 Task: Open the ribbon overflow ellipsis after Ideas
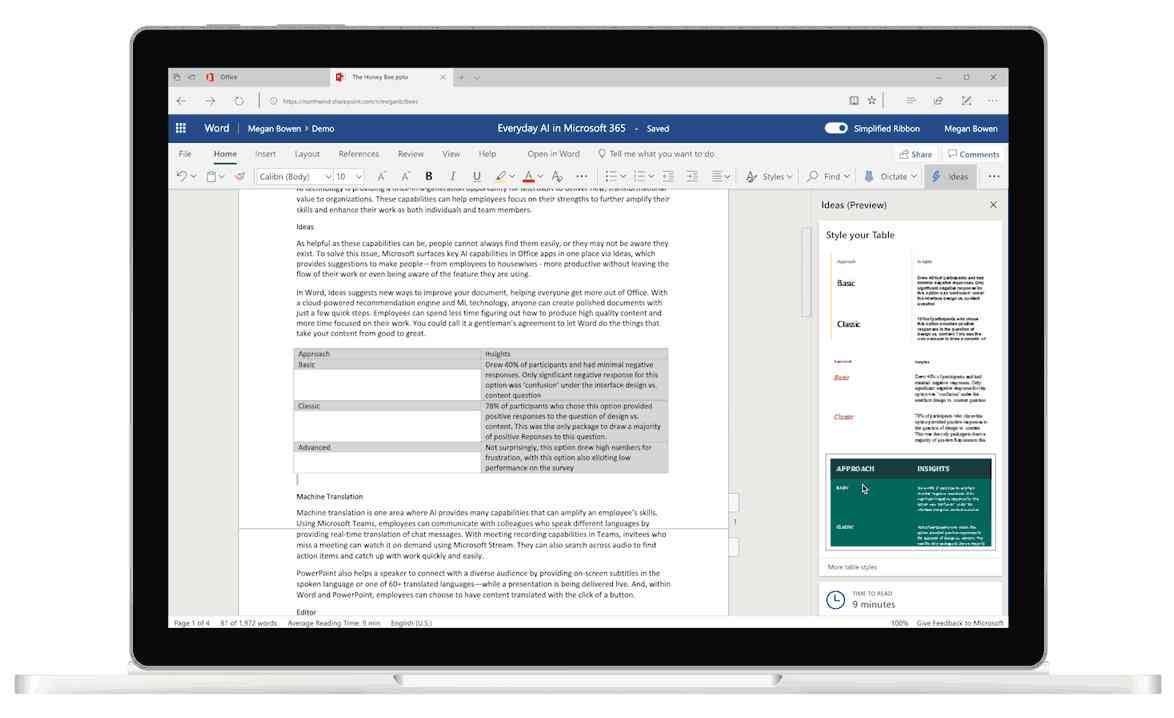point(994,176)
